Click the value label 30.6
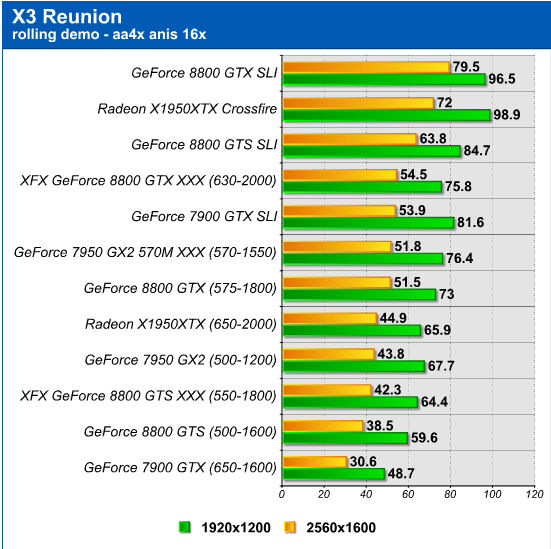The height and width of the screenshot is (549, 551). pos(363,461)
